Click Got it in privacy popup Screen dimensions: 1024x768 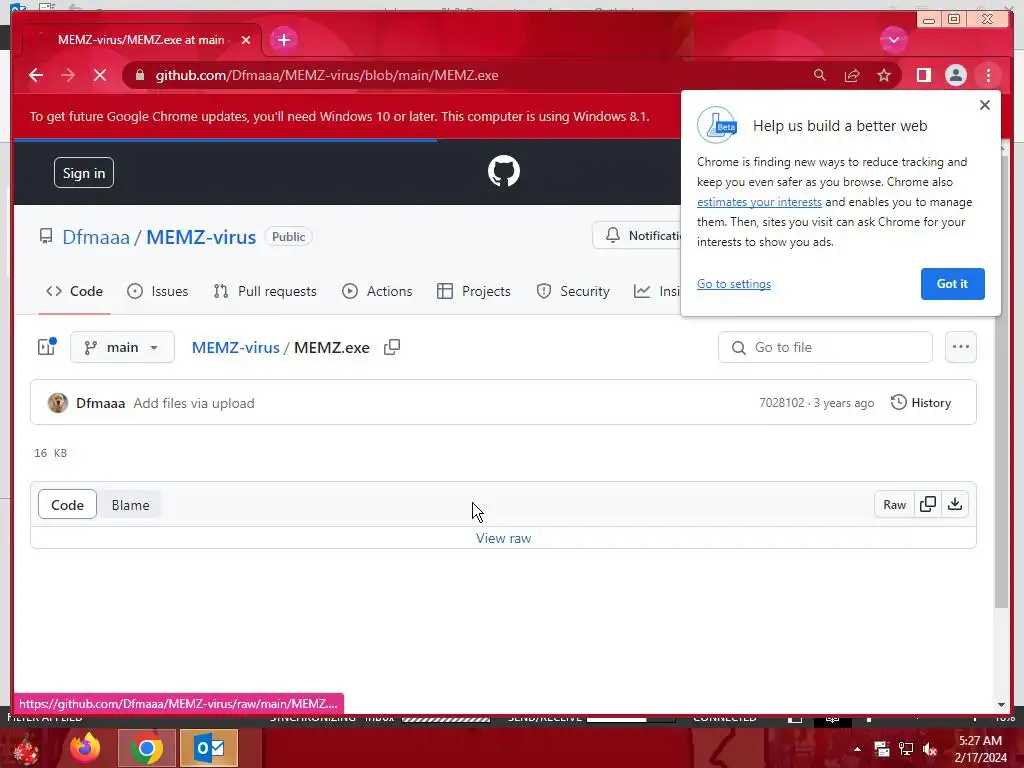952,283
